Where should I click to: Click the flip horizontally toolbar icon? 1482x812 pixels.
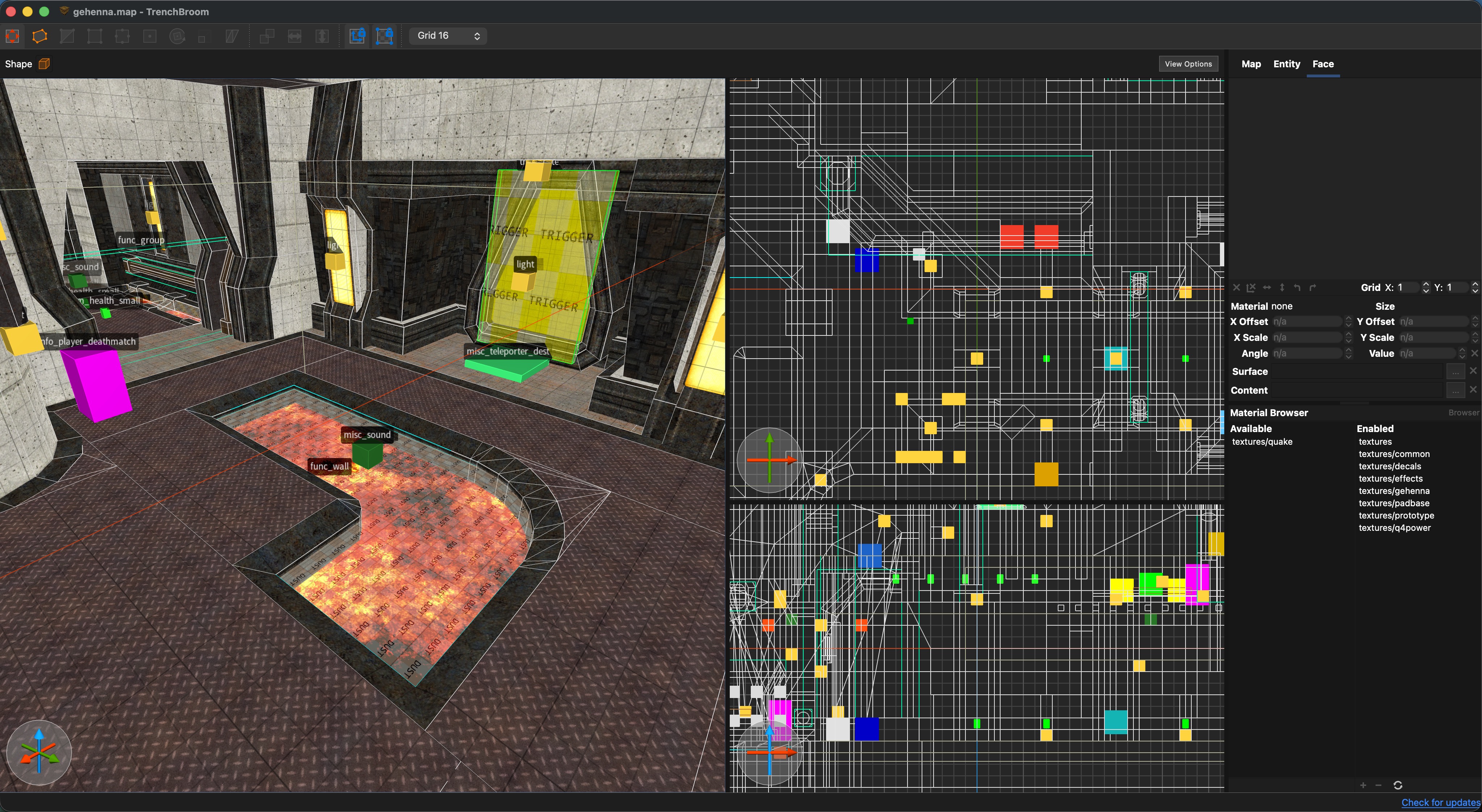(295, 36)
